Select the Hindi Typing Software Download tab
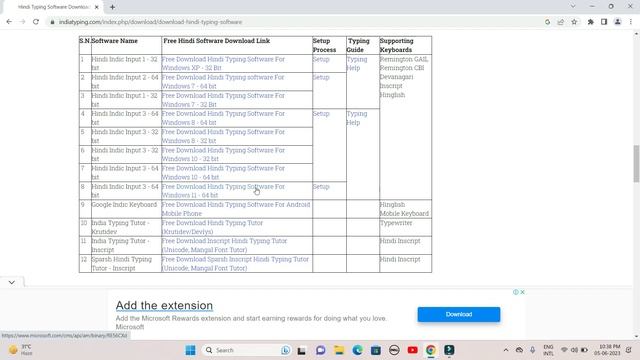 click(x=53, y=7)
